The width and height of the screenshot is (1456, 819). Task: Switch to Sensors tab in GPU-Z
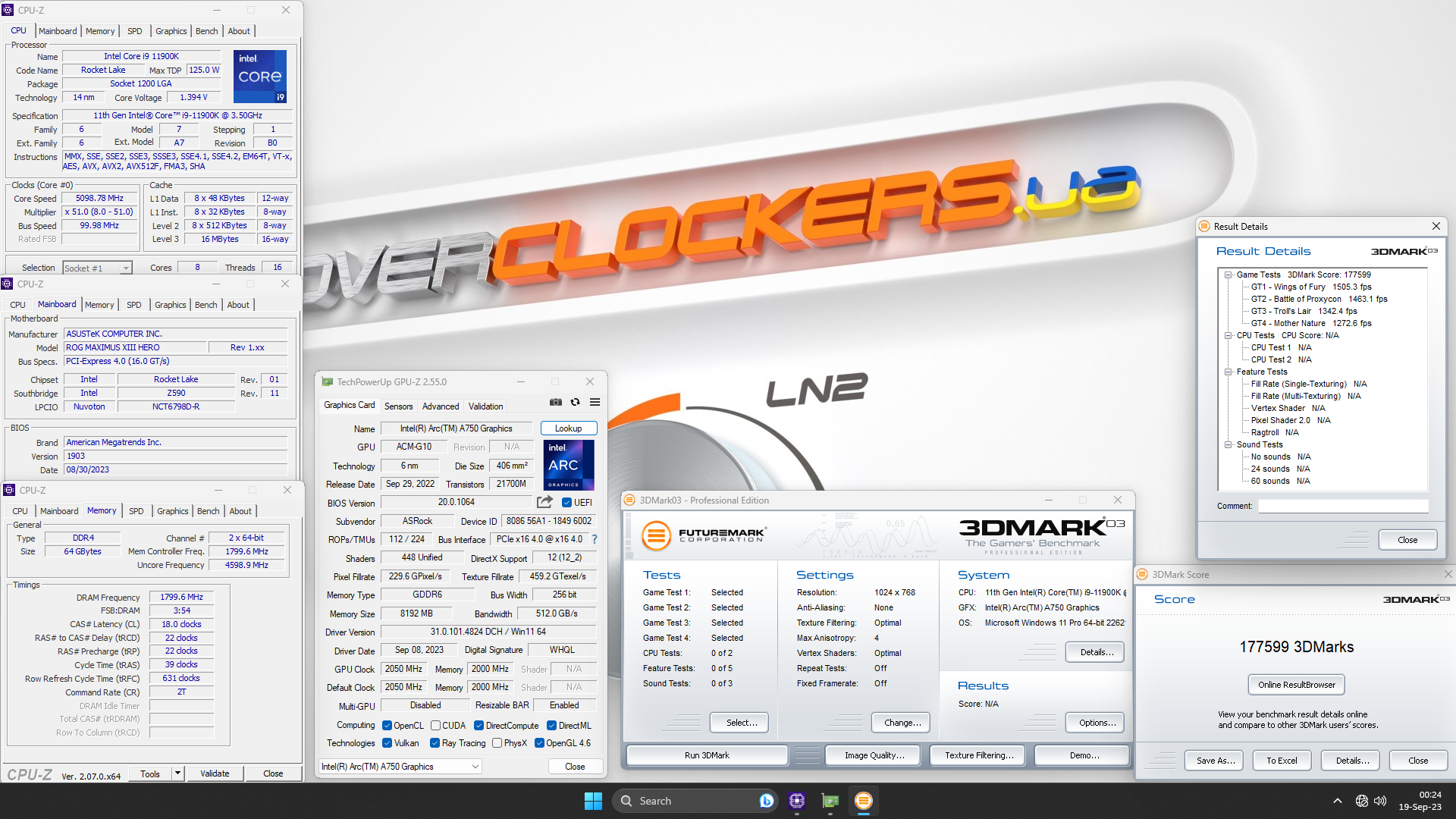coord(398,406)
